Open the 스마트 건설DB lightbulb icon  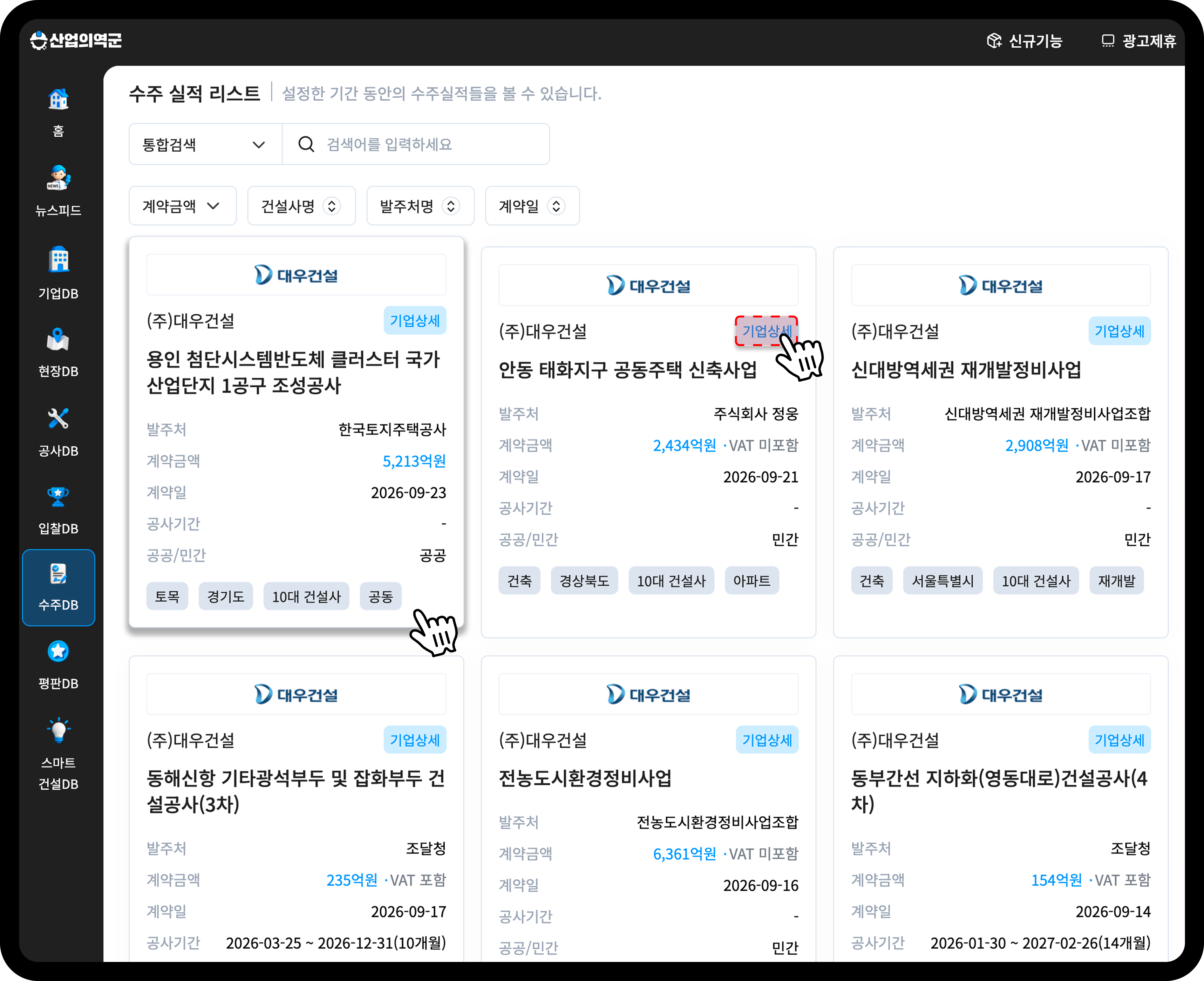[58, 730]
